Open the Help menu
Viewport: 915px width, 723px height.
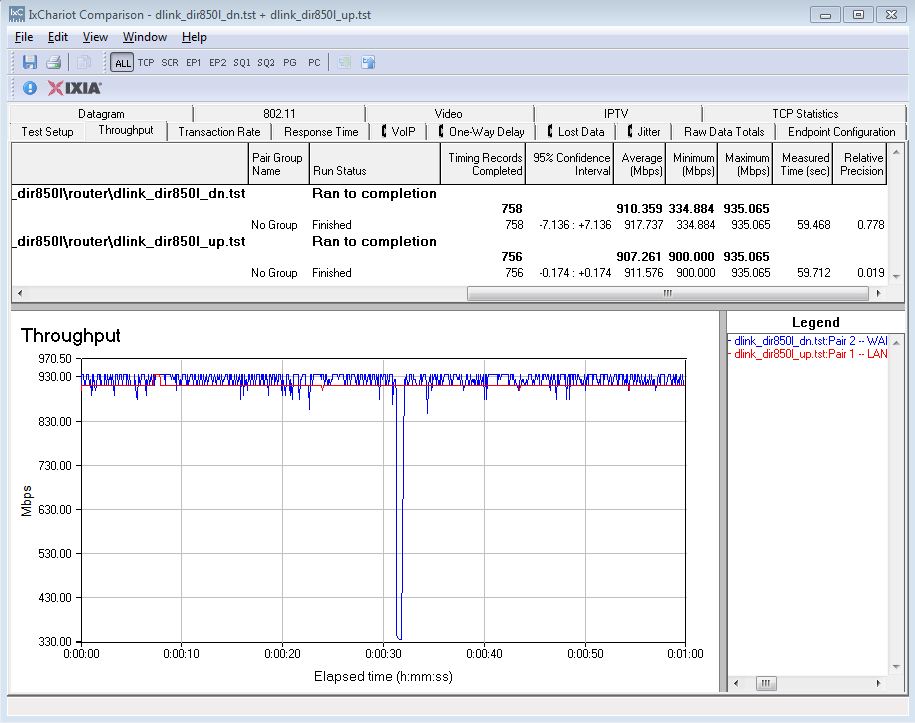[x=194, y=37]
